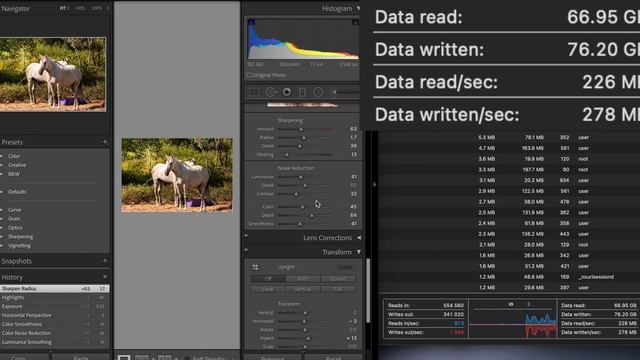The height and width of the screenshot is (360, 640).
Task: Collapse the Transform panel
Action: 359,252
